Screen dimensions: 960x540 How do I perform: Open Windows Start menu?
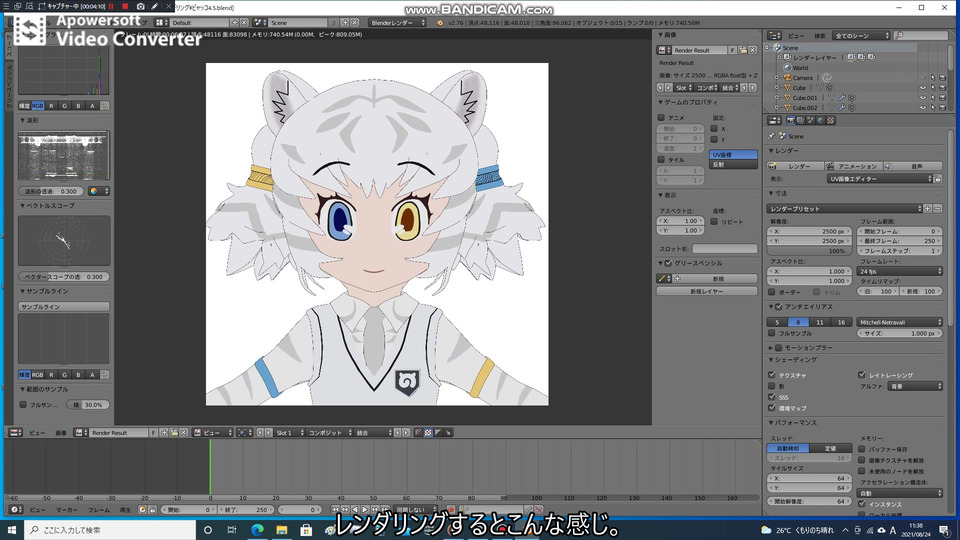point(12,530)
